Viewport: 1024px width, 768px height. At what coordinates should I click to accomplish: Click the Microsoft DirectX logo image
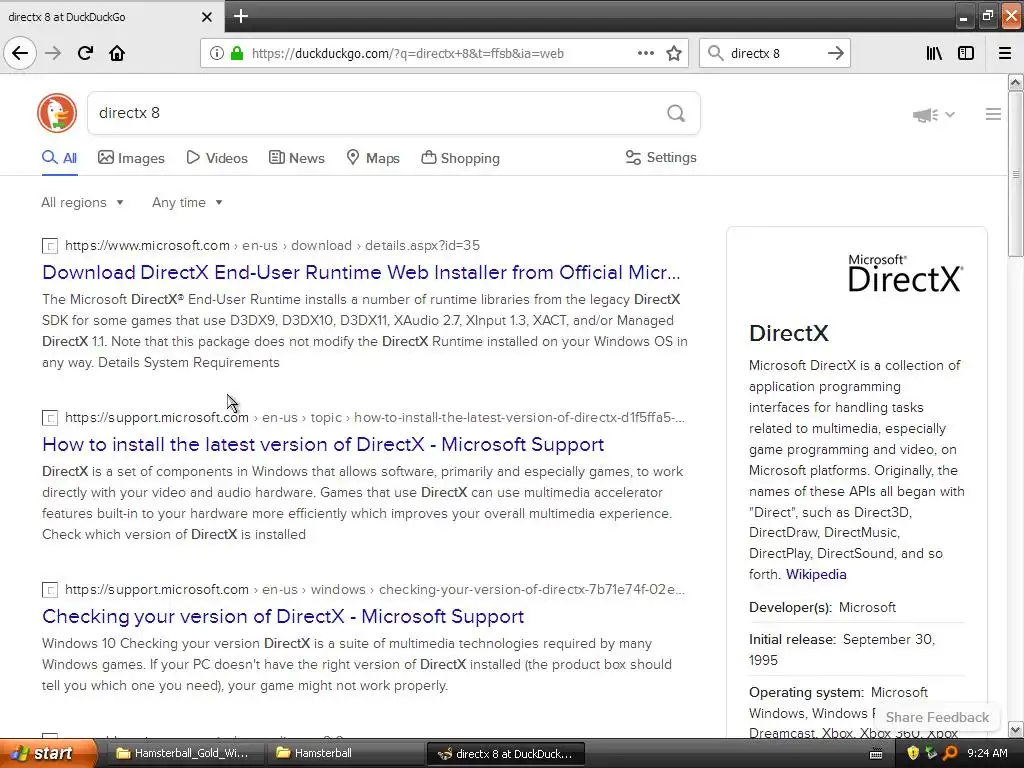click(905, 272)
